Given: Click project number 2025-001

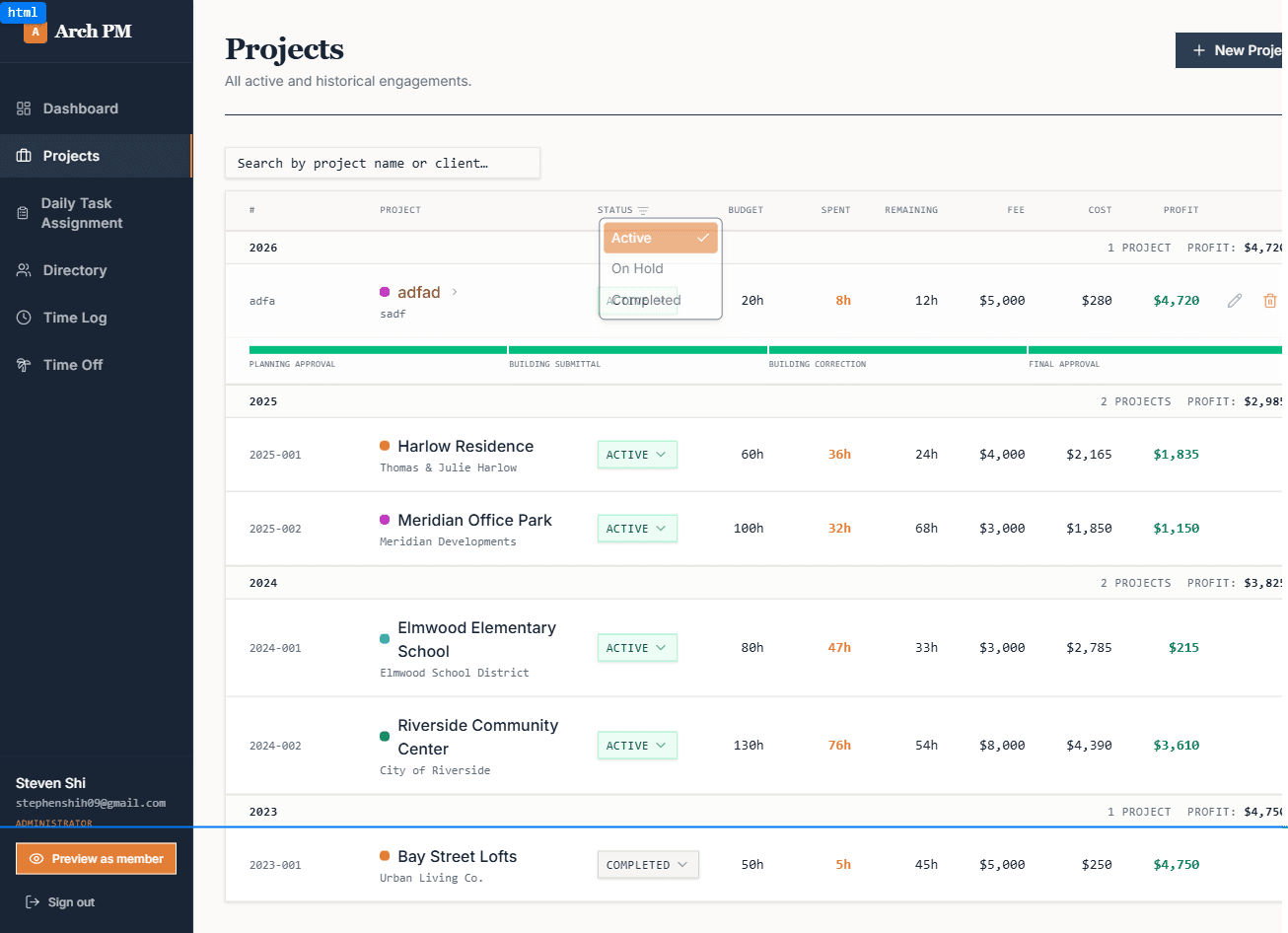Looking at the screenshot, I should click(275, 455).
